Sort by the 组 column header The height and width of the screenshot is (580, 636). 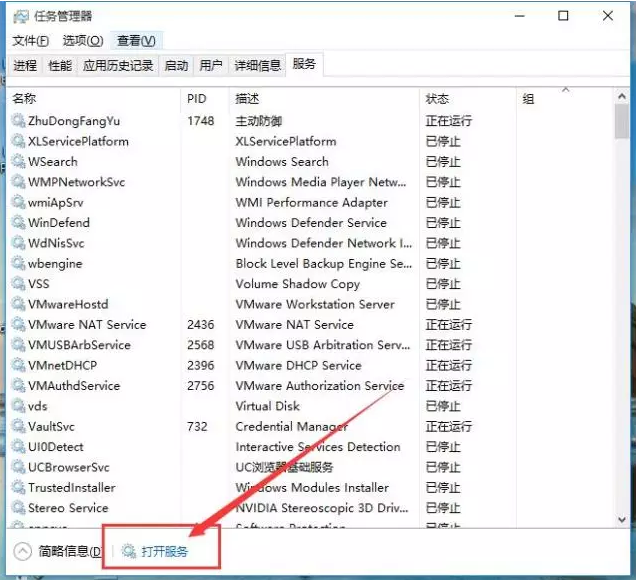click(x=528, y=99)
